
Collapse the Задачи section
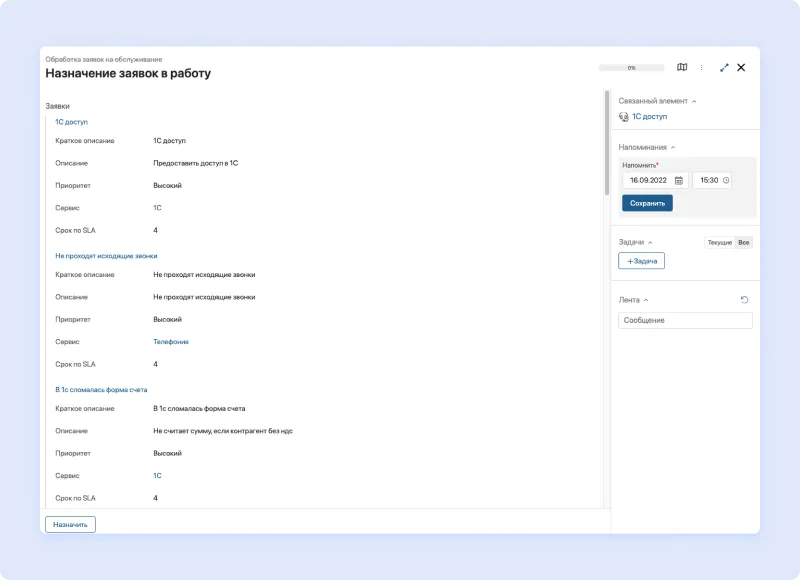tap(650, 243)
